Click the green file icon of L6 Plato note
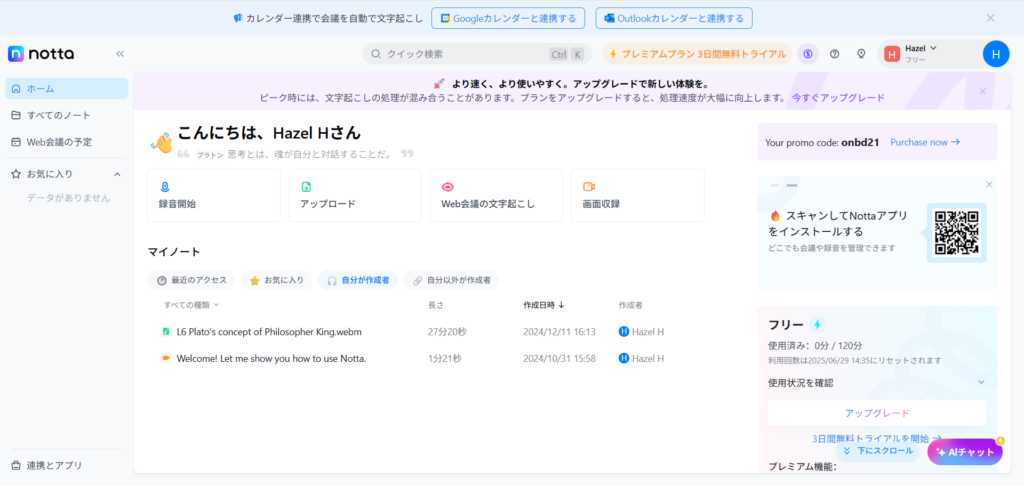1024x486 pixels. (166, 332)
